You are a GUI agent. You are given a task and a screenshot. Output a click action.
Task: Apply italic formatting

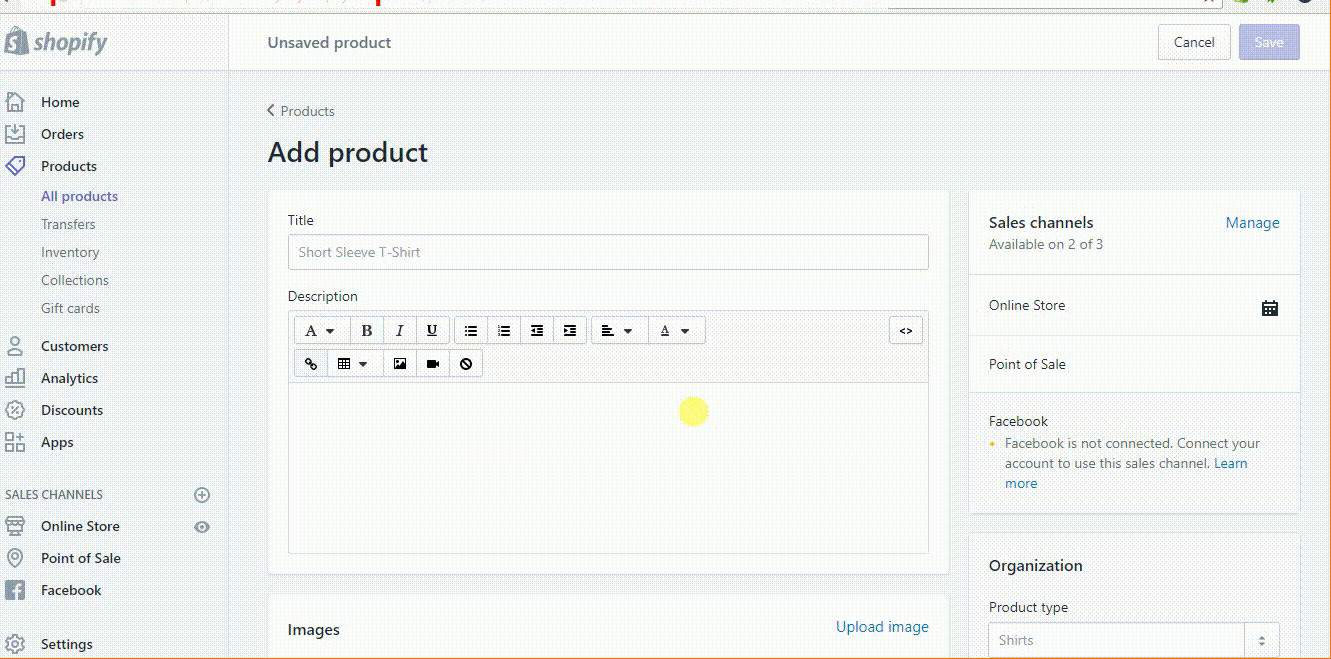[x=399, y=330]
